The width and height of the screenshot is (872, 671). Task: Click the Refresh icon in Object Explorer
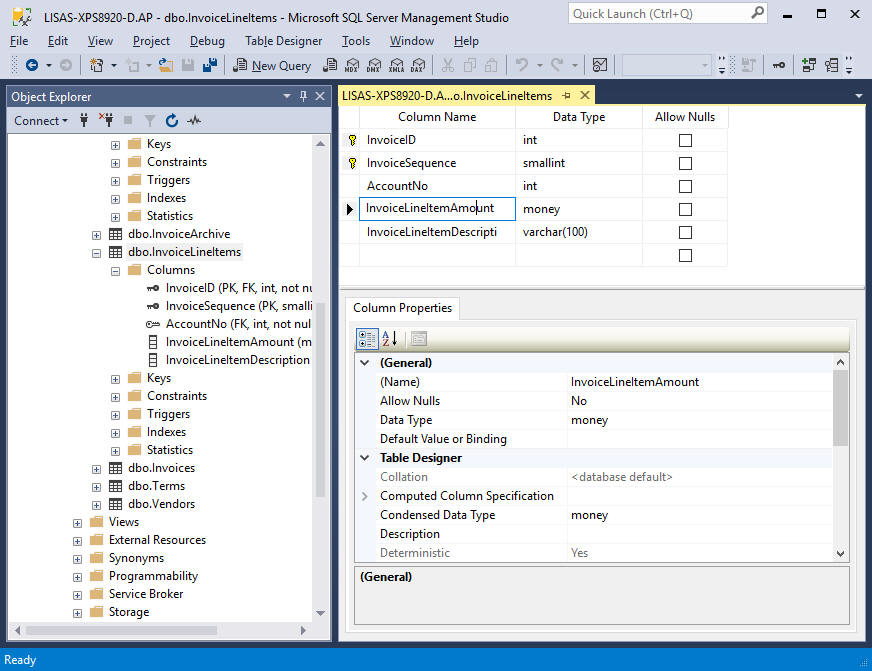click(172, 121)
